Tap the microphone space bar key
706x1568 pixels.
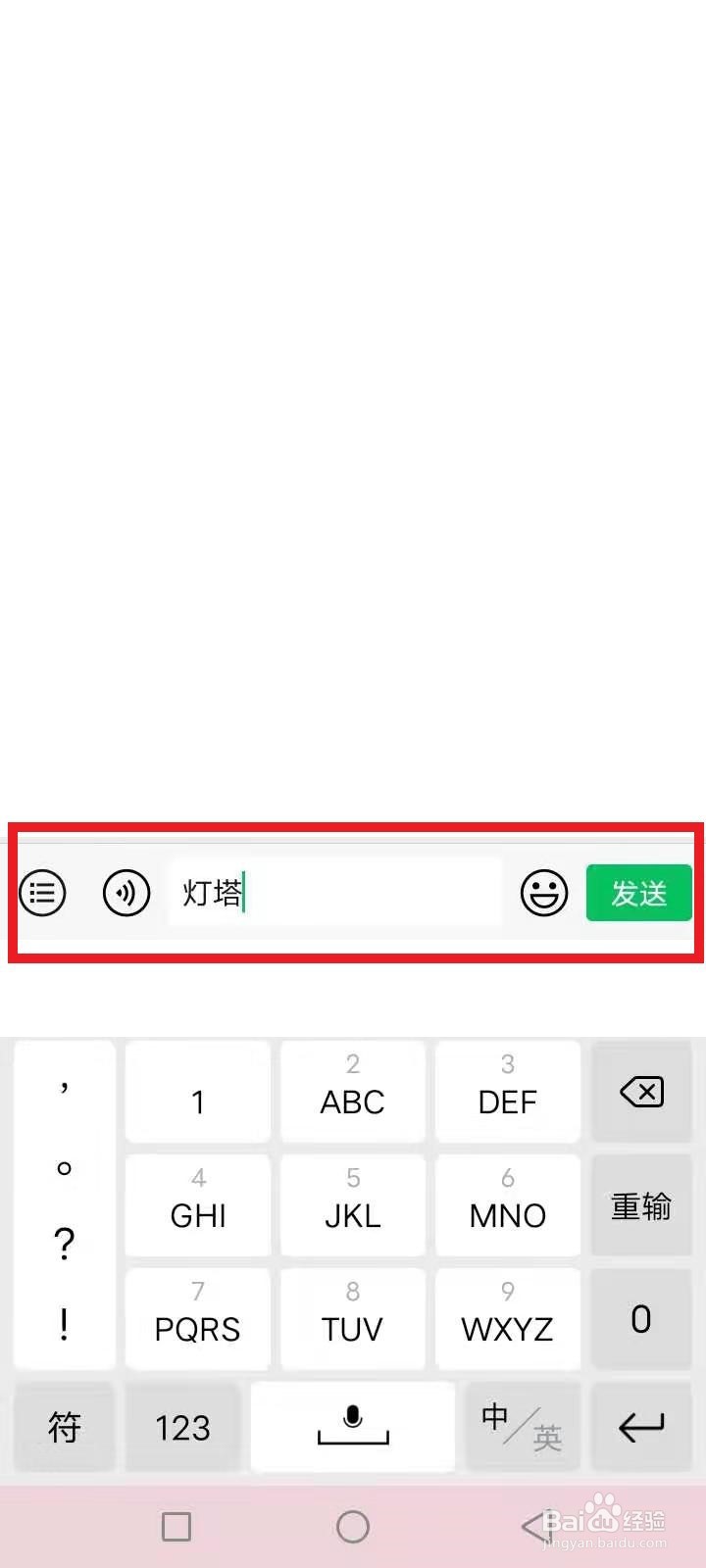[x=353, y=1427]
